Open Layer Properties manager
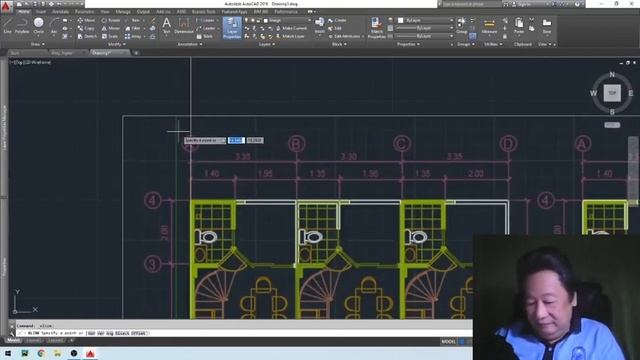Screen dimensions: 640x360 pyautogui.click(x=232, y=28)
